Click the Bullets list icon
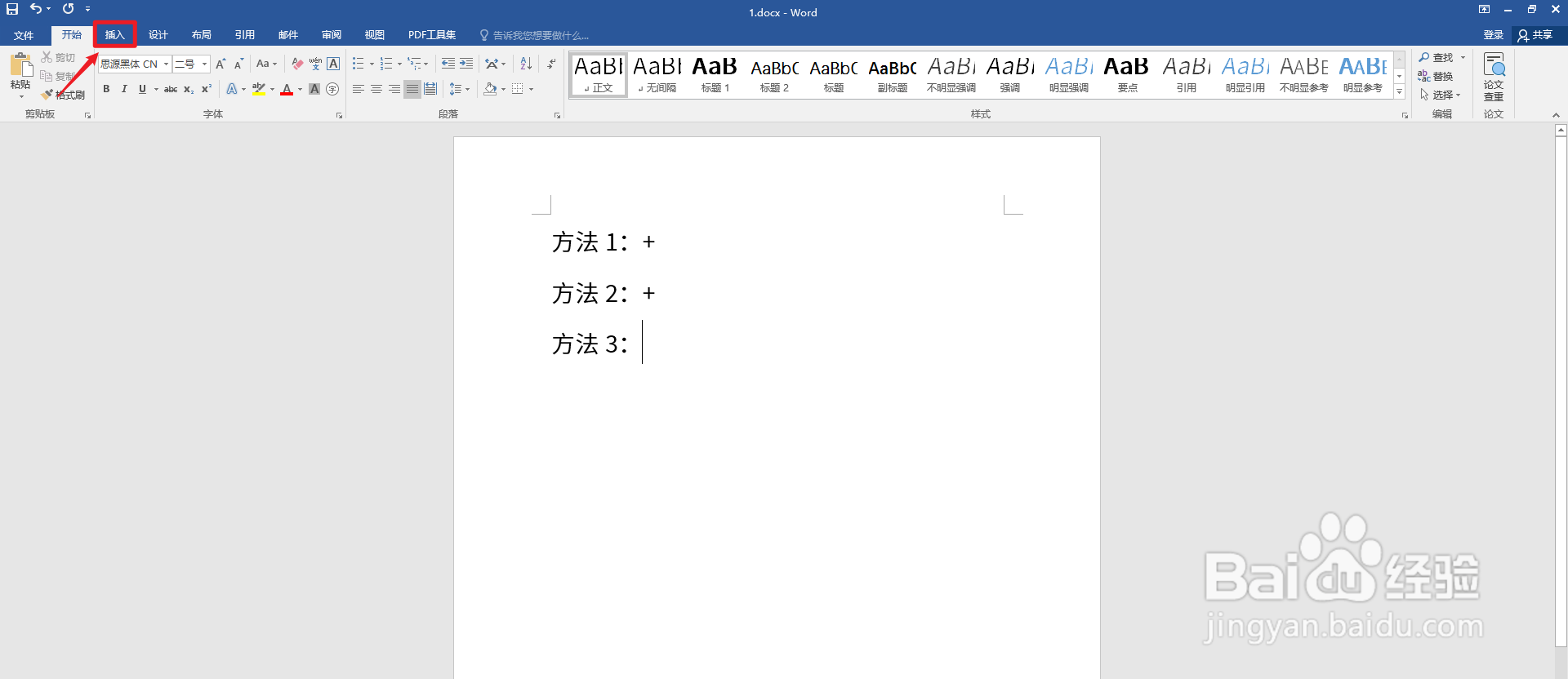 (358, 64)
